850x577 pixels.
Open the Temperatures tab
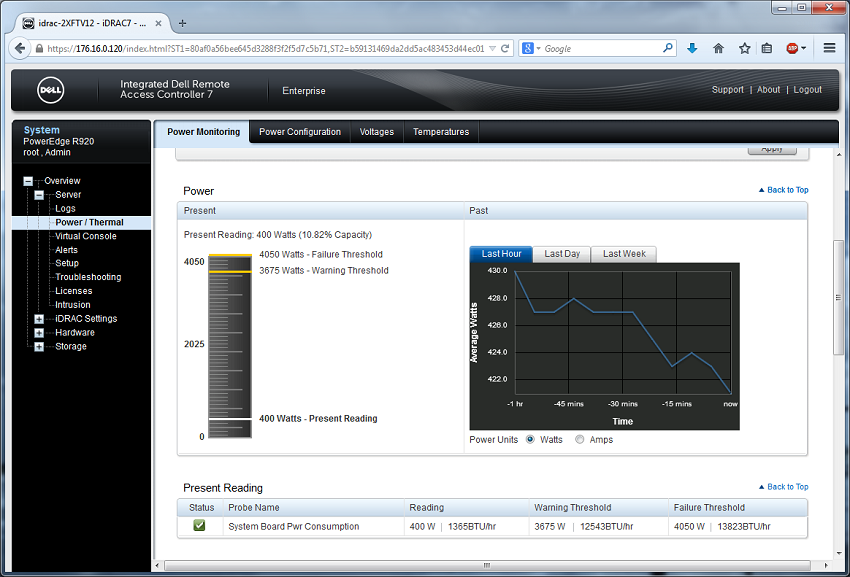[441, 132]
